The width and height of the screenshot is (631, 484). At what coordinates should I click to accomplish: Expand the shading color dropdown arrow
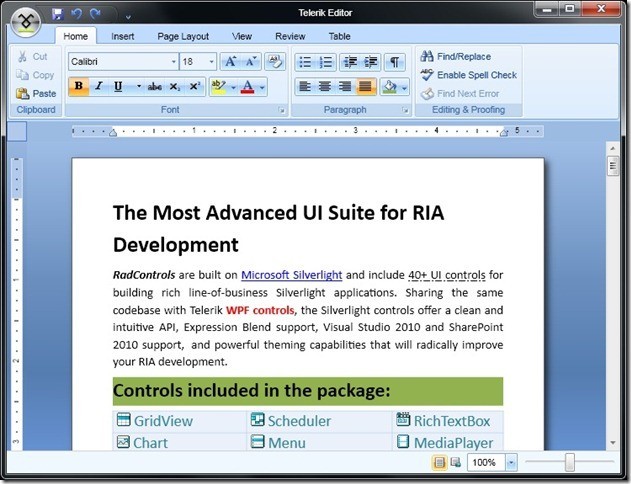(404, 87)
